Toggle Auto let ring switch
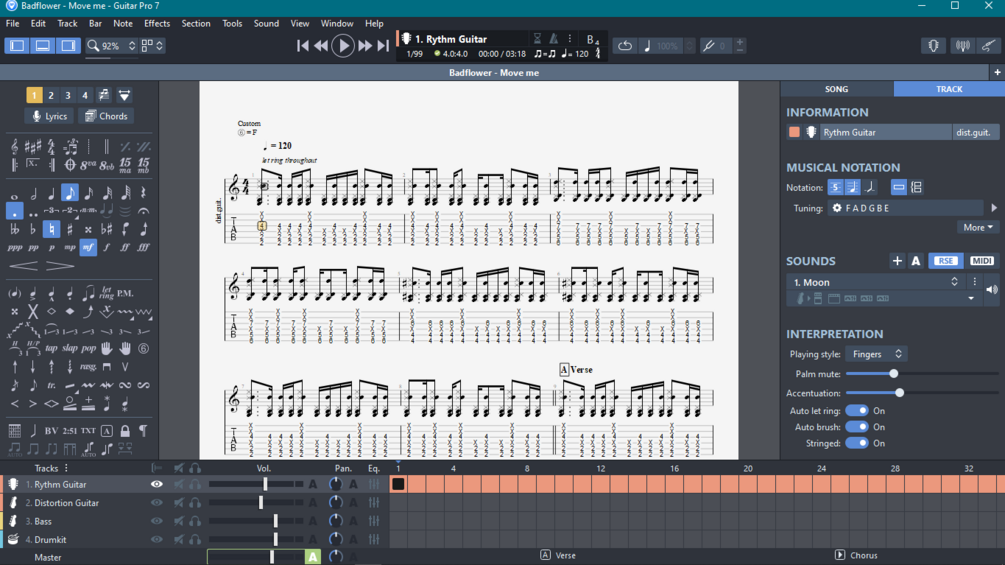 [857, 411]
